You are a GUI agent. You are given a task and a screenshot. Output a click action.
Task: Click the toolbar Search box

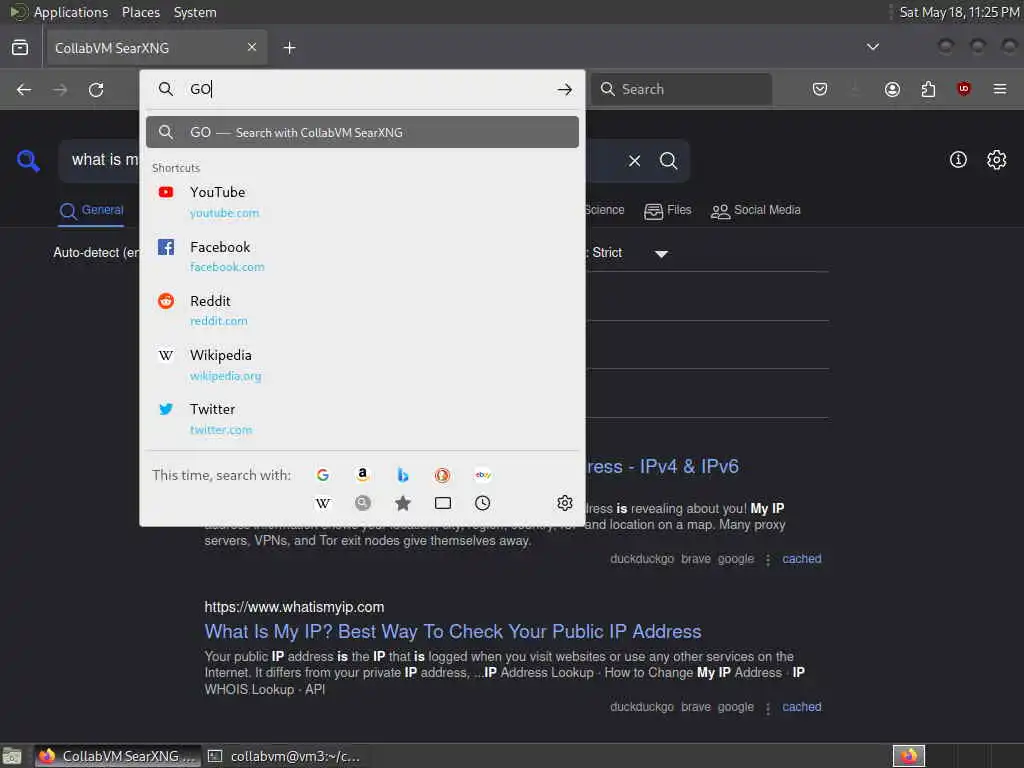pyautogui.click(x=682, y=89)
